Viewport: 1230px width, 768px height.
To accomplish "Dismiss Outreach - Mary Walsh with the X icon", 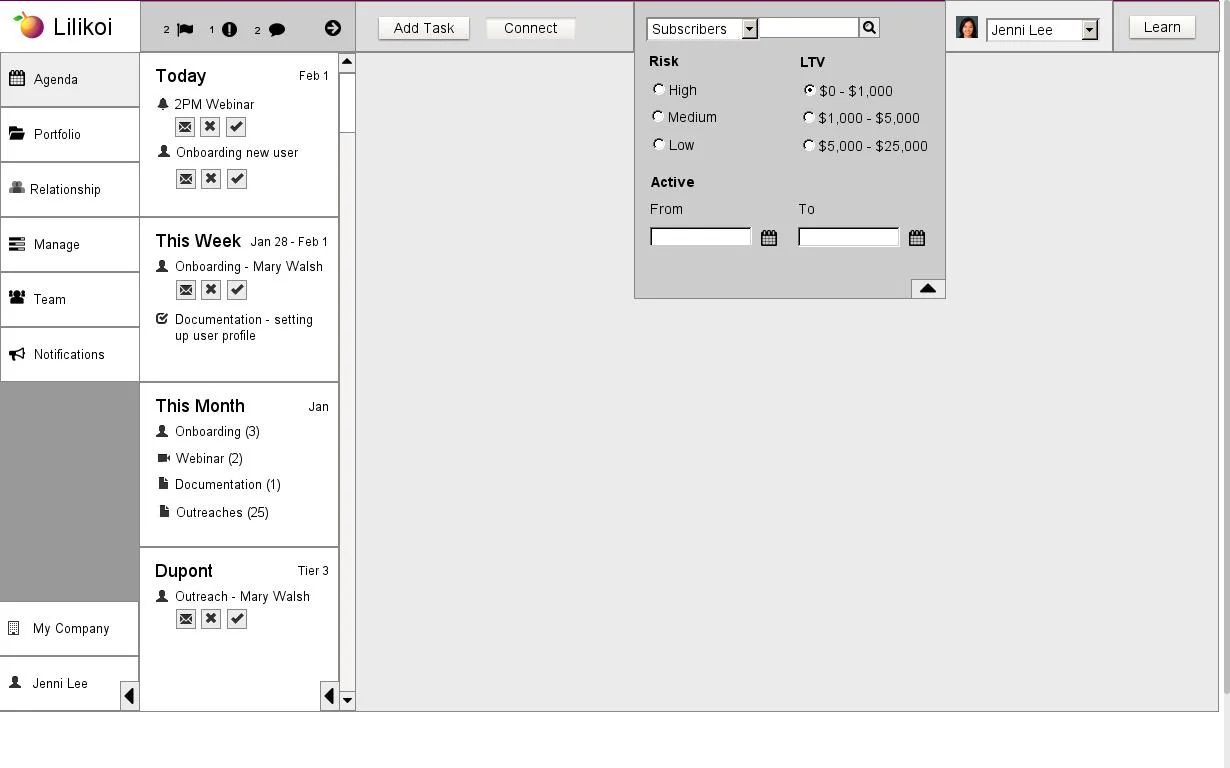I will pos(211,618).
